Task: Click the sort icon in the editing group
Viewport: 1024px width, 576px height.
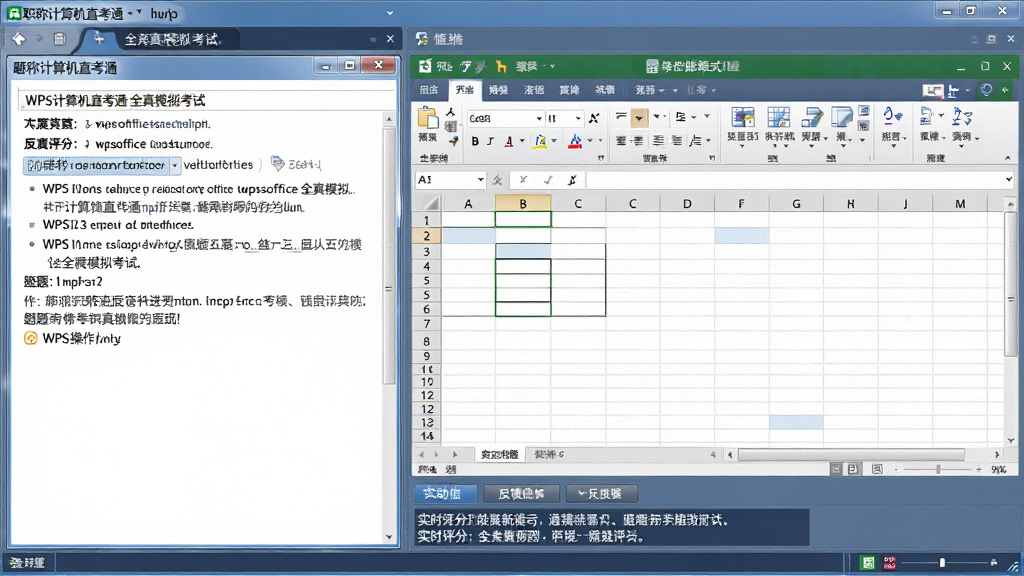Action: click(x=927, y=116)
